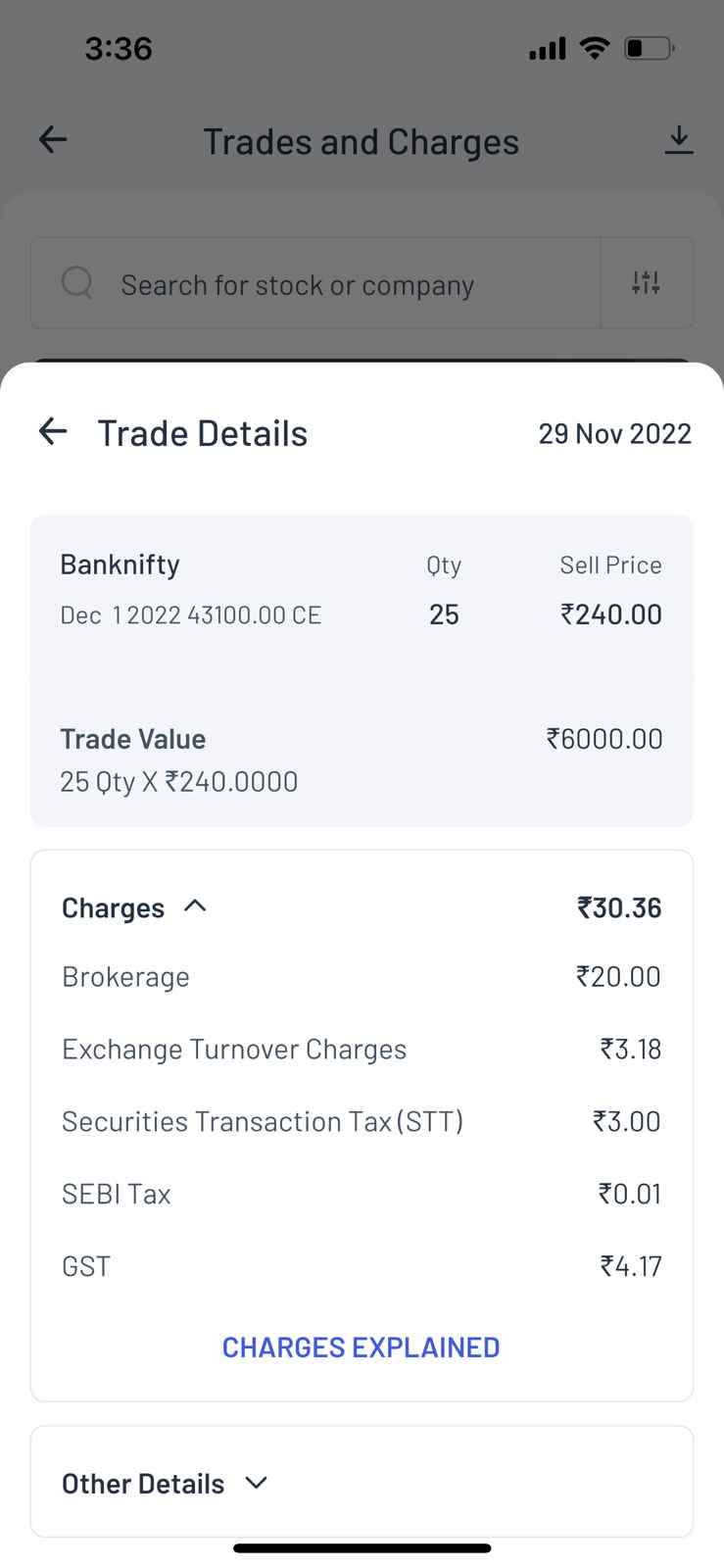
Task: Tap the download icon in header
Action: (x=678, y=140)
